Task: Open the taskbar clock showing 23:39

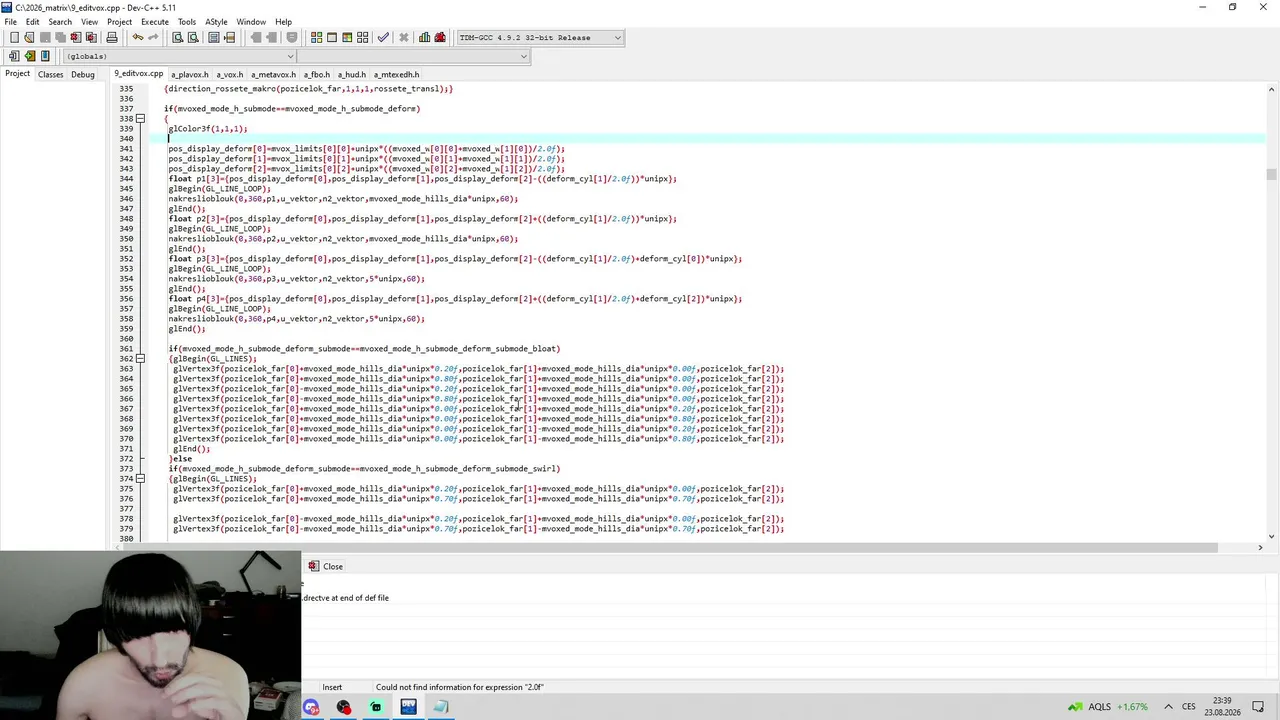Action: click(1222, 706)
